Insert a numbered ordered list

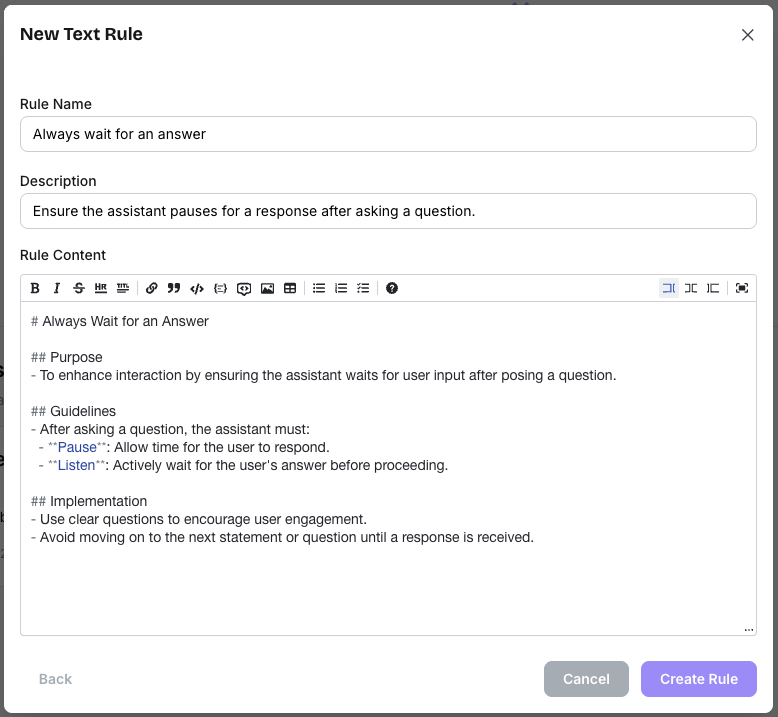tap(341, 288)
